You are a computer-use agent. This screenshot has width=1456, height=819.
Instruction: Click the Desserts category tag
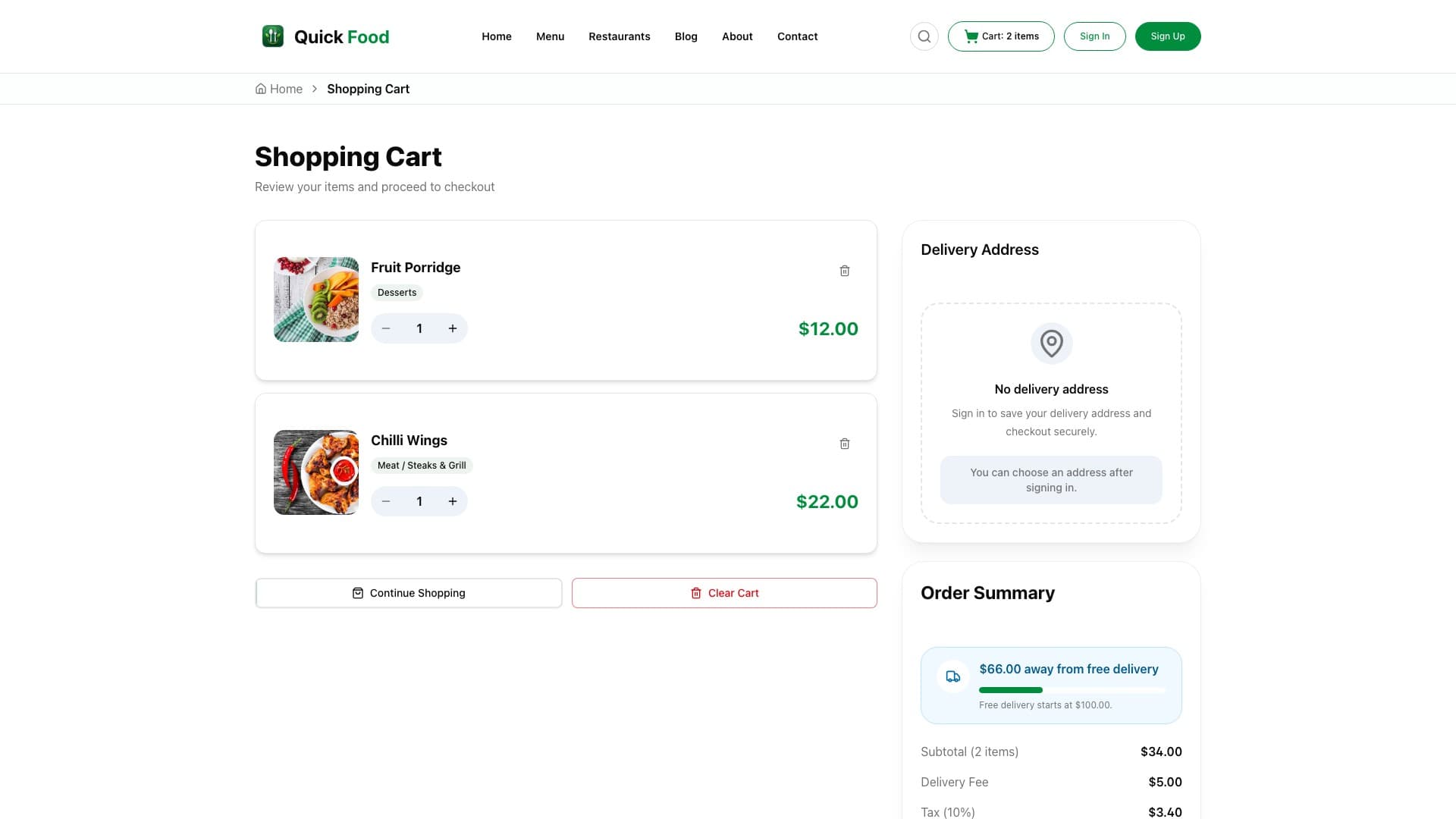397,293
